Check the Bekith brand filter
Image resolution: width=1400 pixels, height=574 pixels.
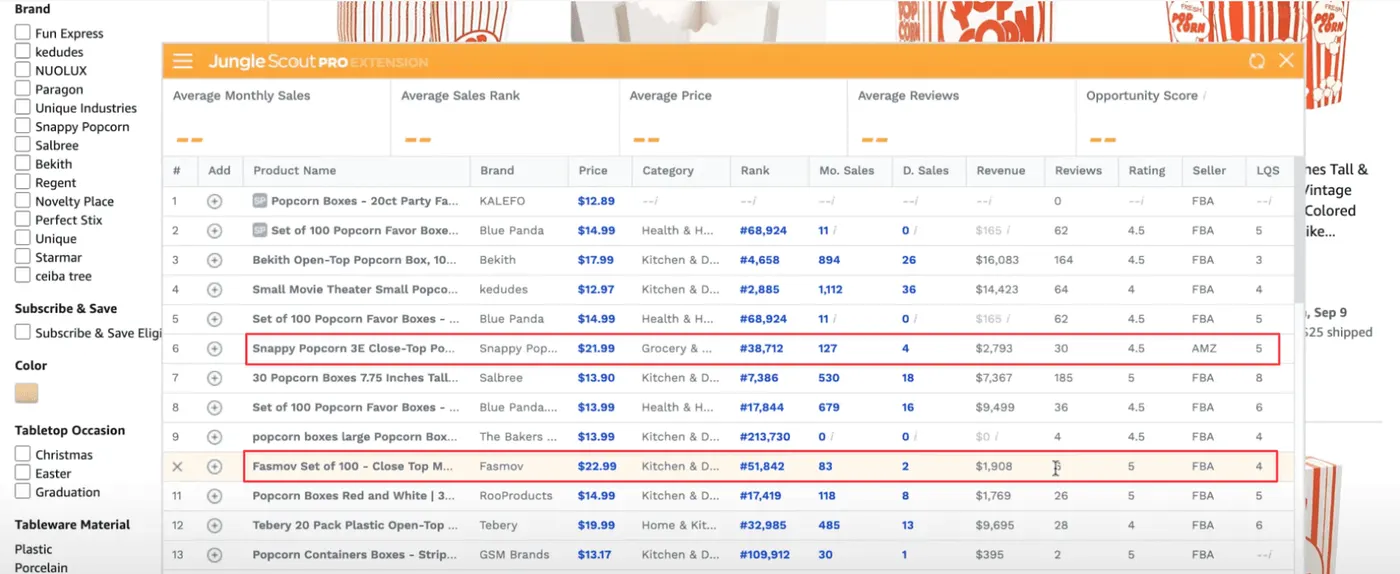(22, 163)
